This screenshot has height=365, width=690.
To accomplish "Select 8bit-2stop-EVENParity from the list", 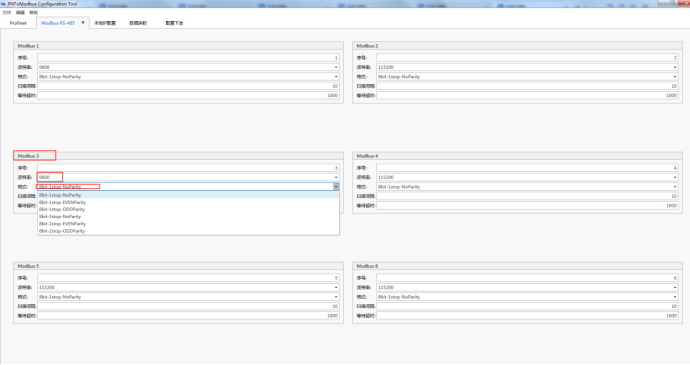I will coord(188,224).
